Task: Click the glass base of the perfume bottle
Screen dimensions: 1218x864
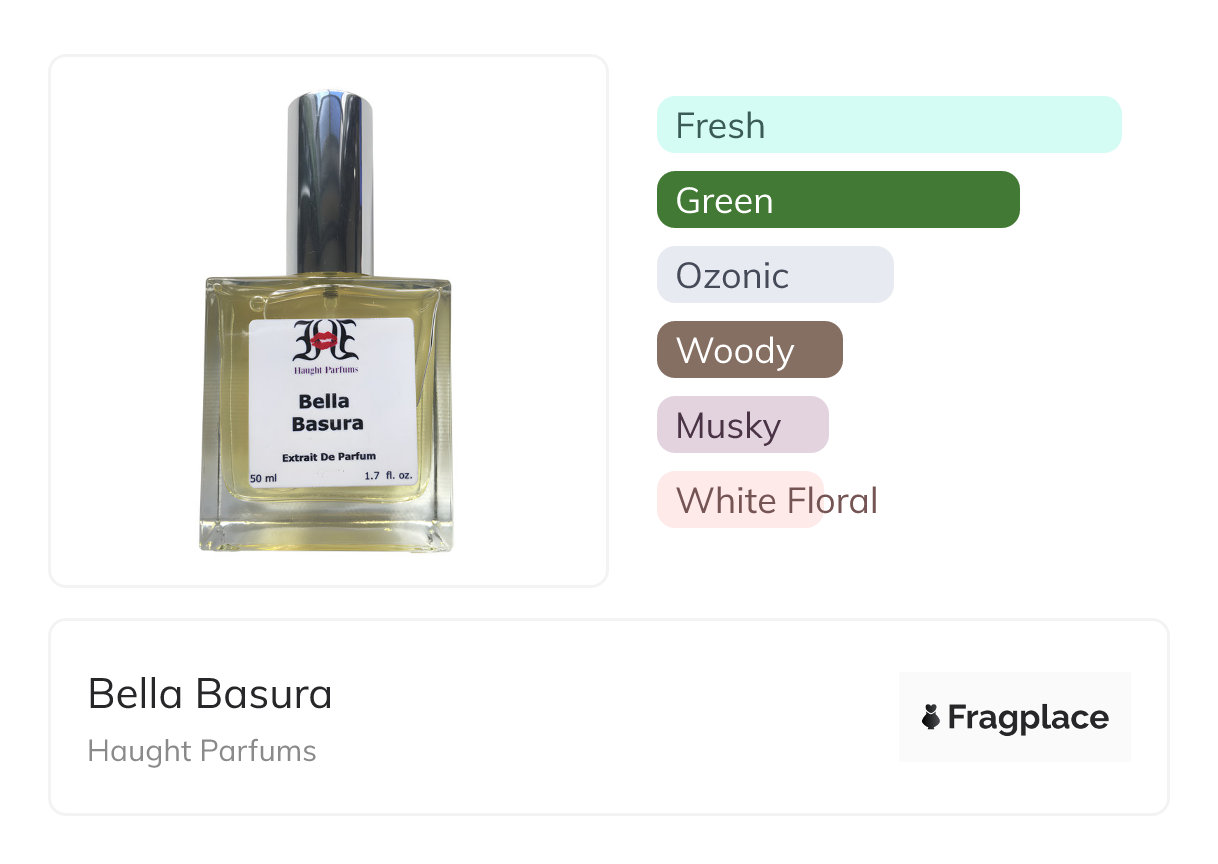Action: [x=326, y=525]
